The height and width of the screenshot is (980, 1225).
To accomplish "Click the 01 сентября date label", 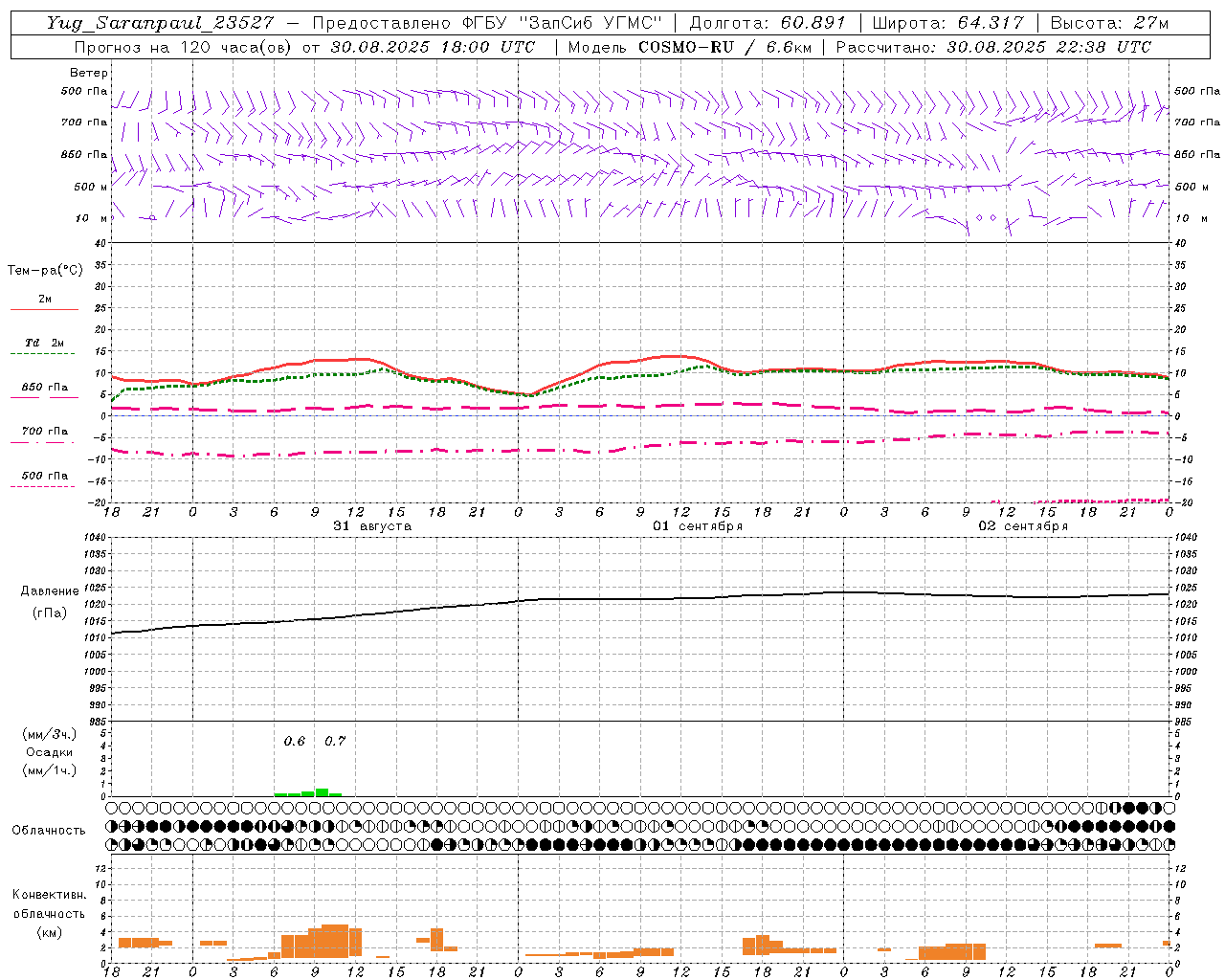I will [x=698, y=526].
